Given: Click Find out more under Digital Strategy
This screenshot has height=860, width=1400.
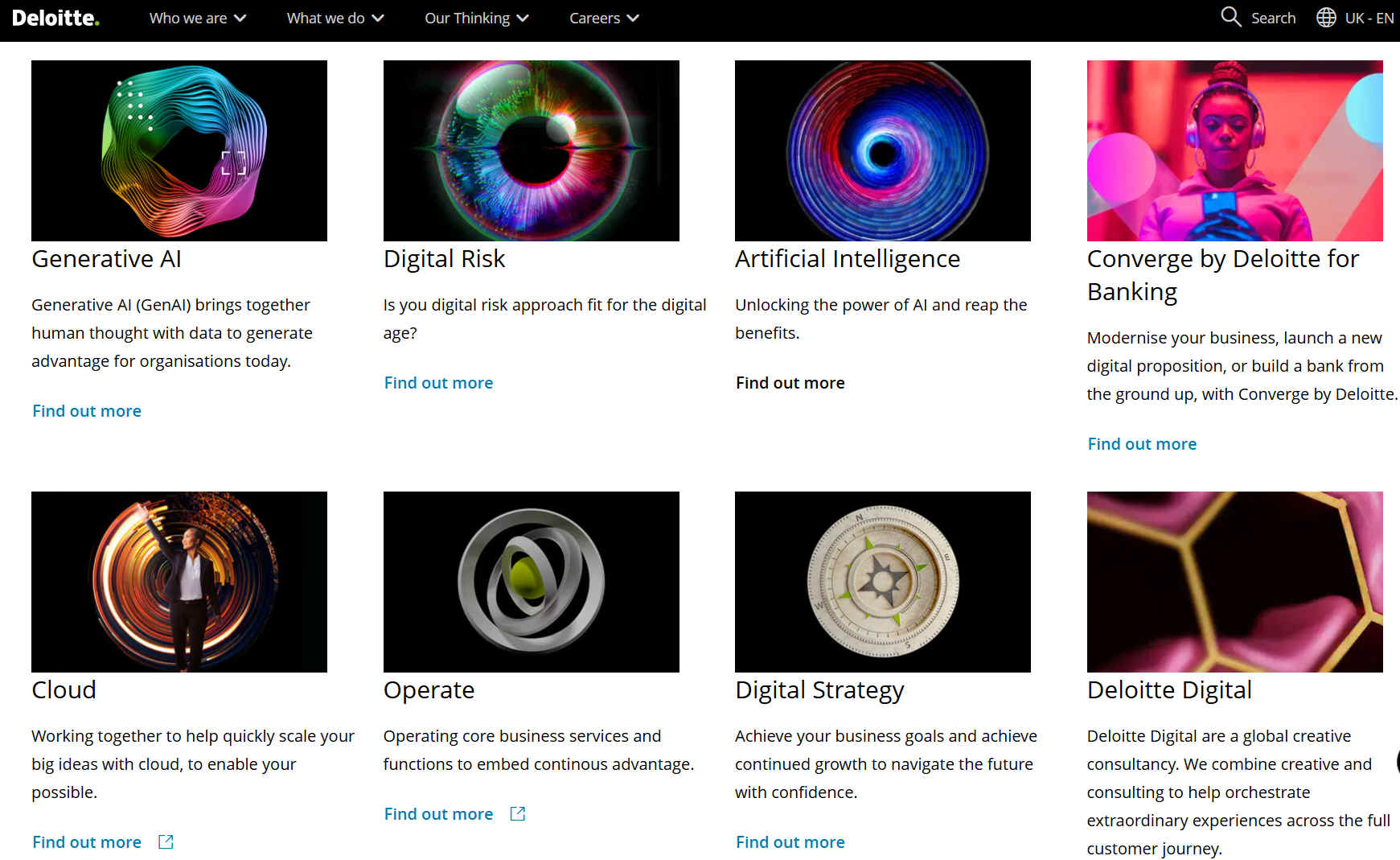Looking at the screenshot, I should 790,842.
